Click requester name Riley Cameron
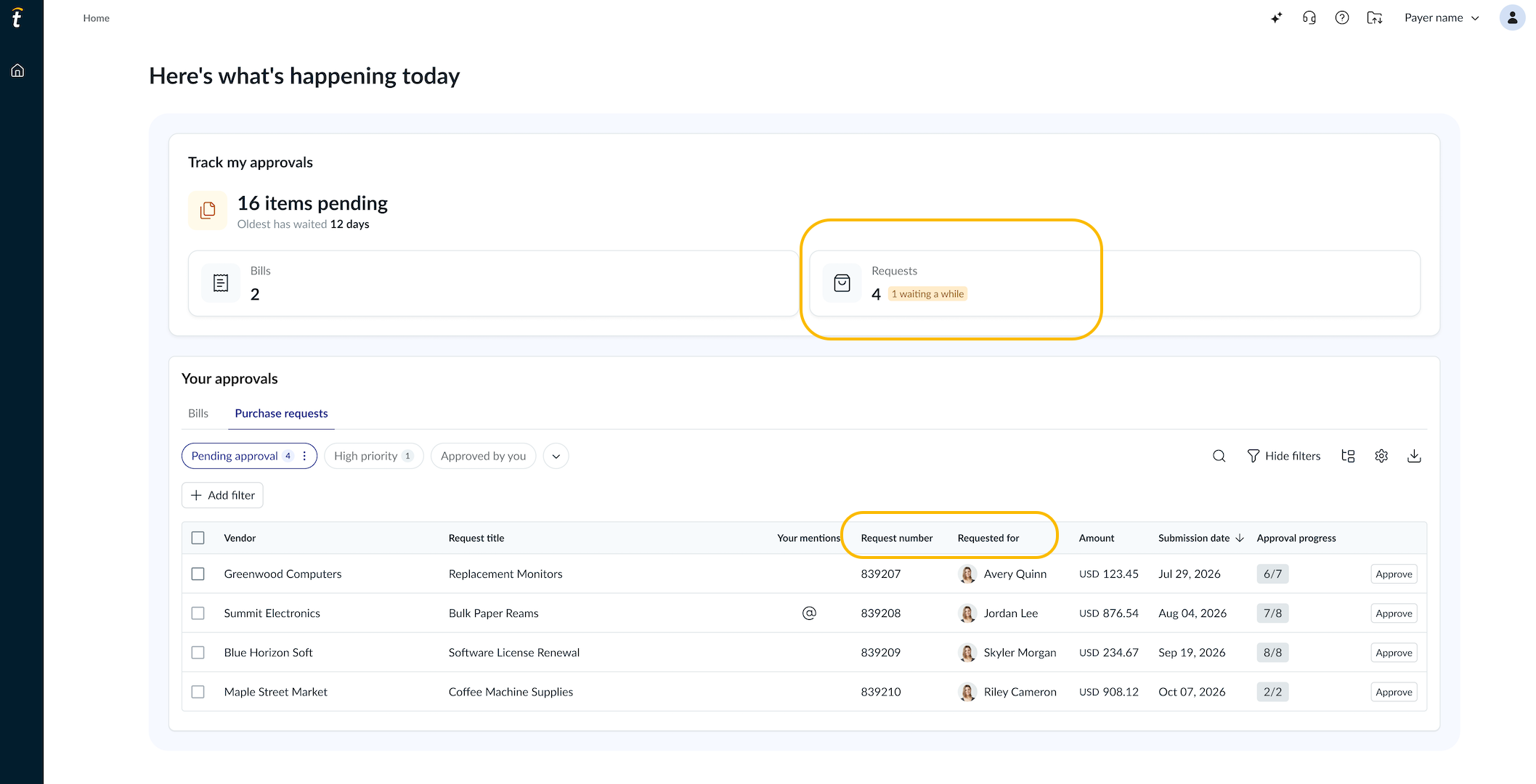Viewport: 1536px width, 784px height. (1020, 692)
